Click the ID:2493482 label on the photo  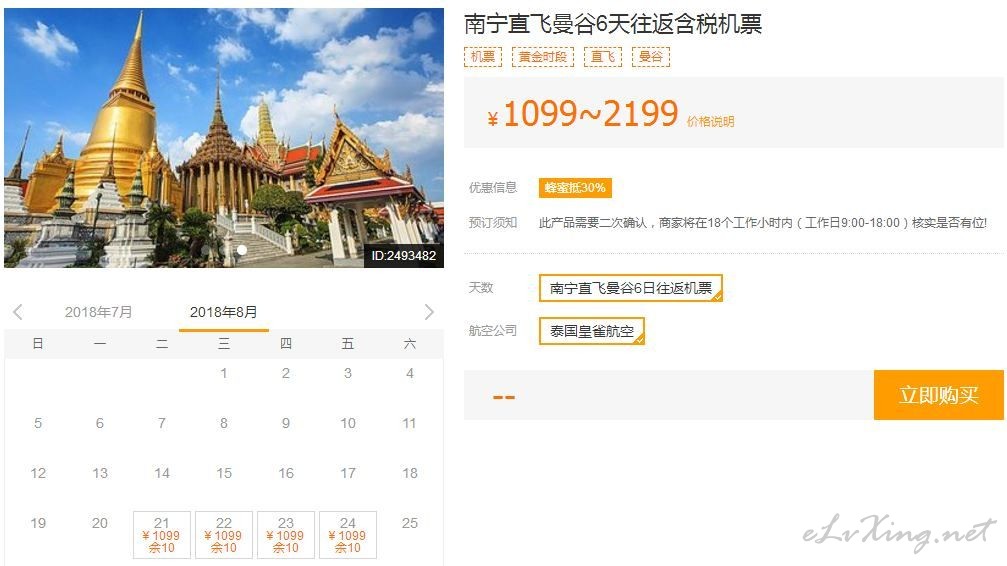403,256
